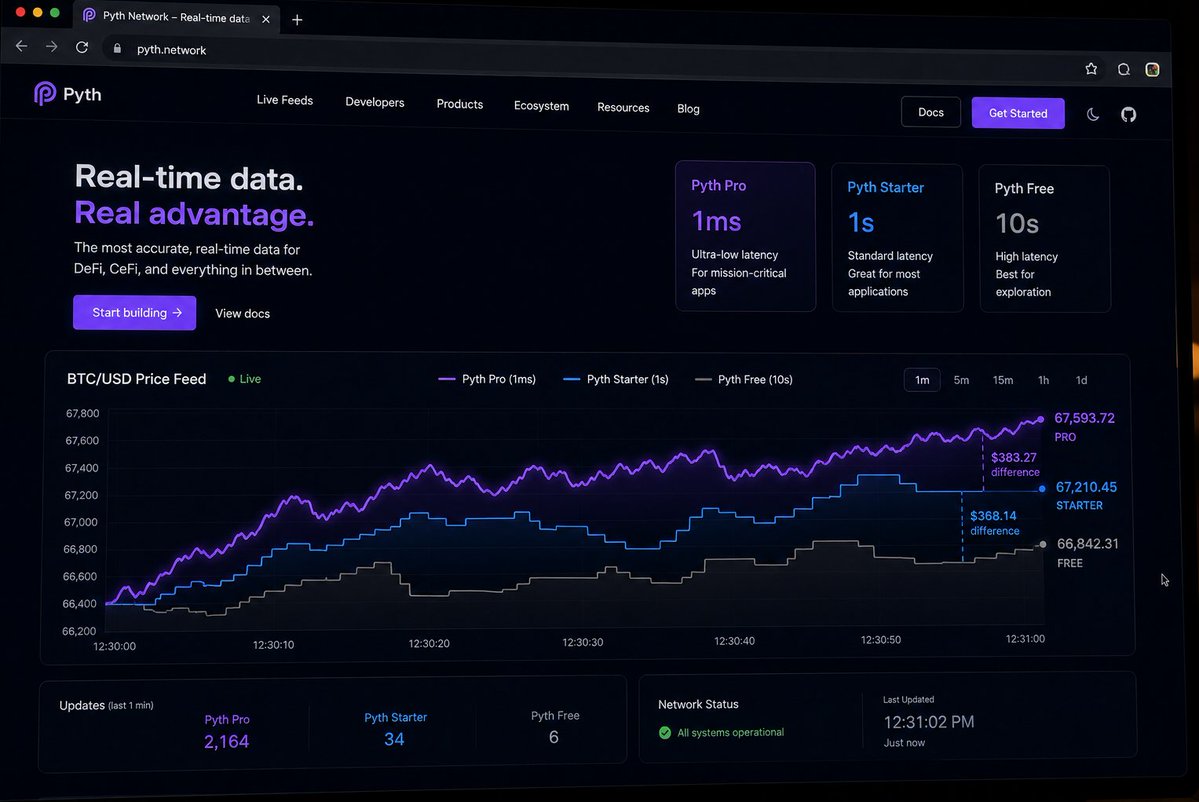This screenshot has width=1199, height=802.
Task: Click the padlock site info icon
Action: [x=117, y=48]
